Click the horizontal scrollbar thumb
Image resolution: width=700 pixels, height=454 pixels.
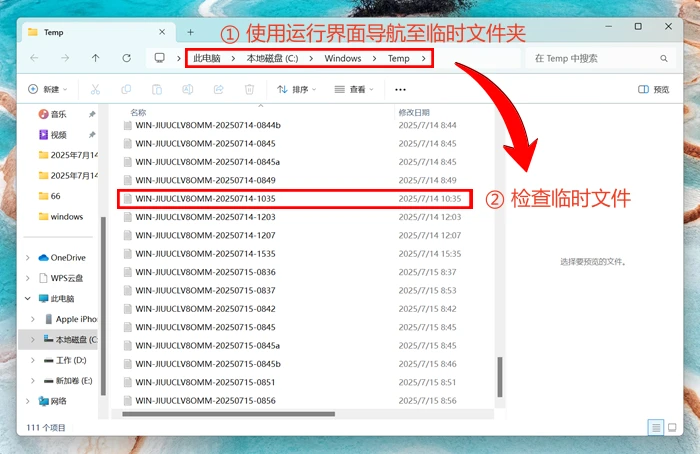[228, 414]
